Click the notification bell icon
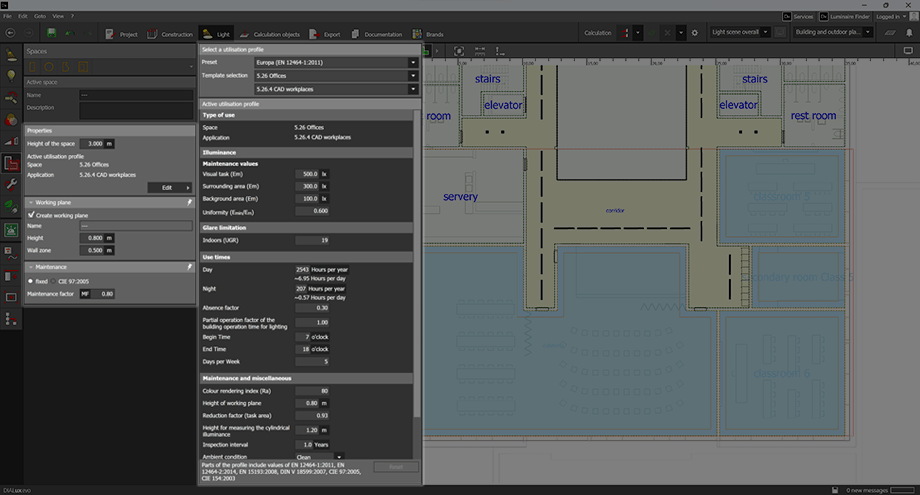This screenshot has width=920, height=495. point(909,33)
